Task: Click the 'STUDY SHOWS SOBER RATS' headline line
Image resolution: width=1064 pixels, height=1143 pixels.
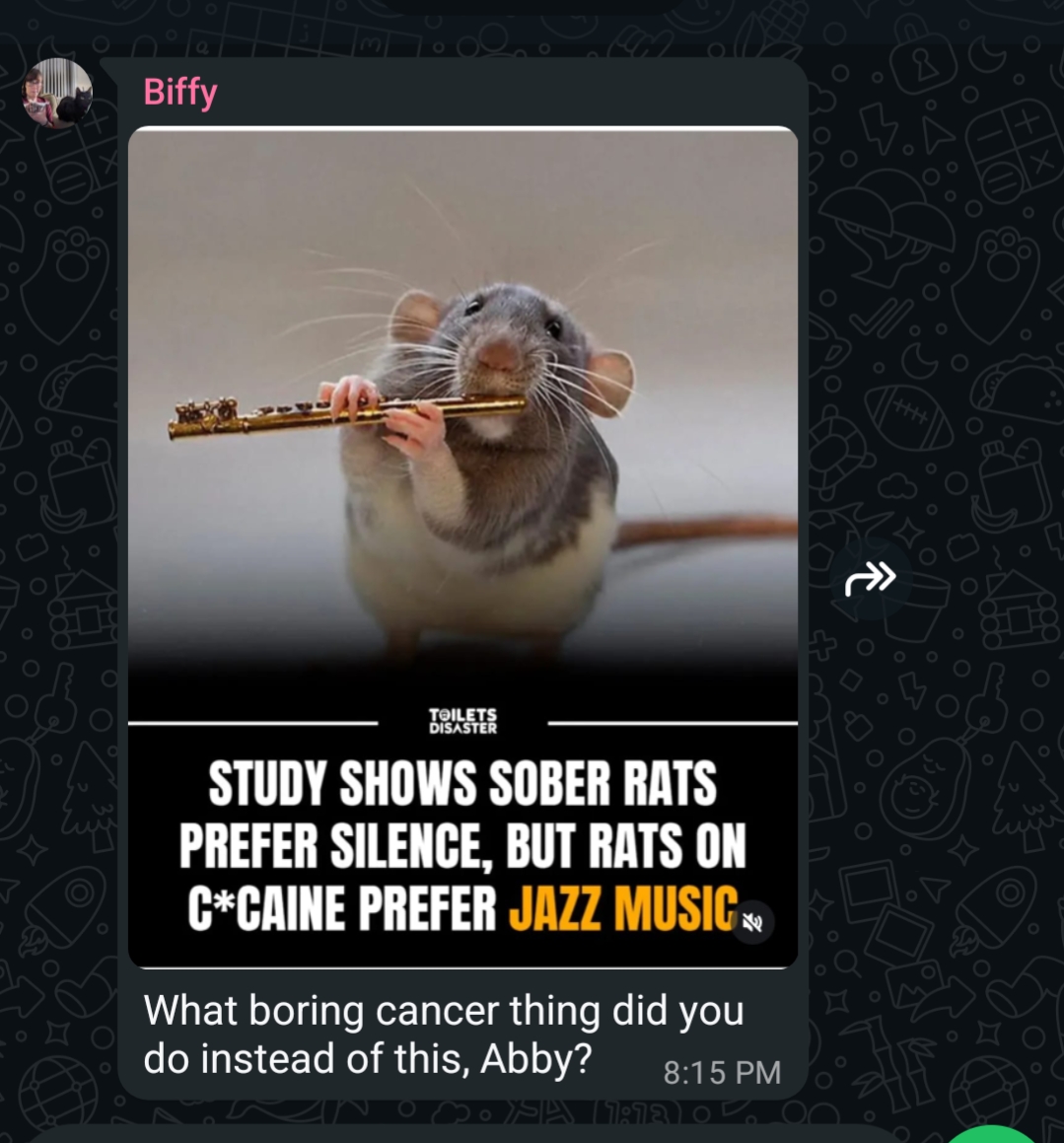Action: click(462, 784)
